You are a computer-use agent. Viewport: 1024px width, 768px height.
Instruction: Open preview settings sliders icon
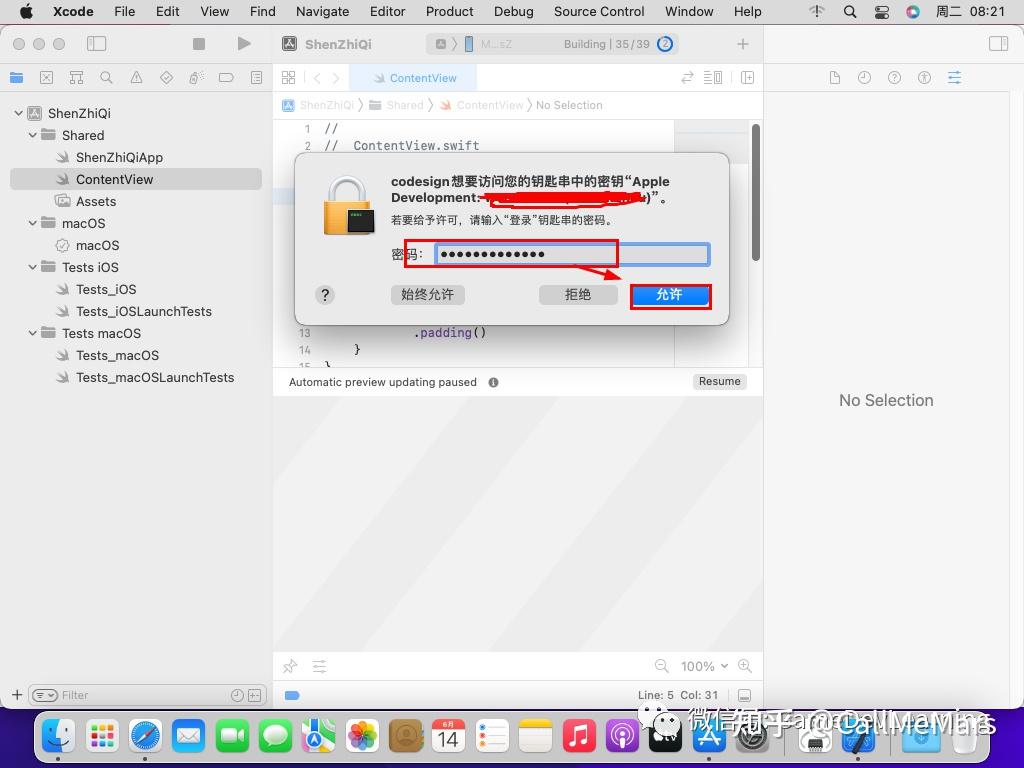319,666
